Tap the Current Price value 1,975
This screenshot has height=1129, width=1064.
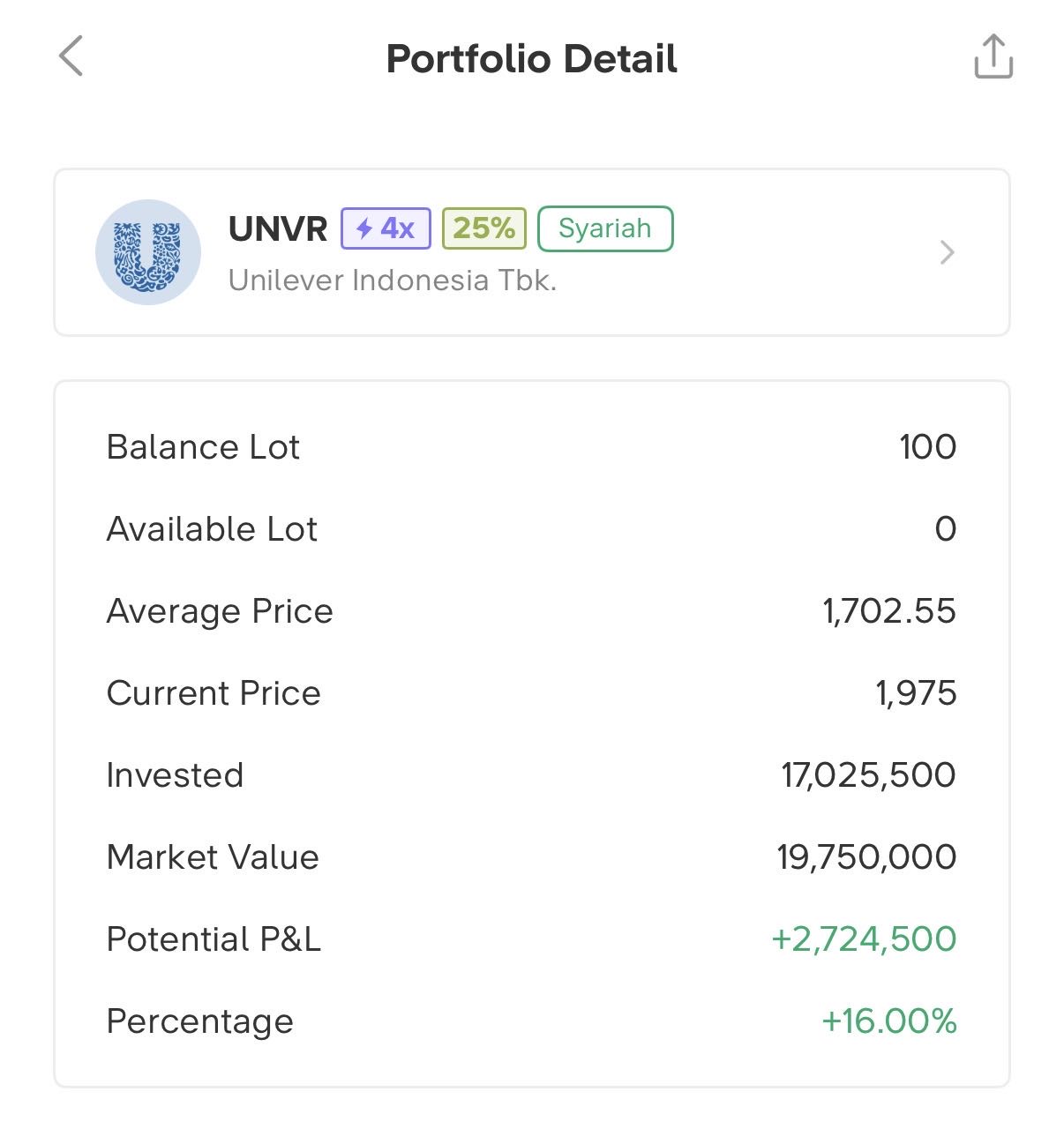916,693
